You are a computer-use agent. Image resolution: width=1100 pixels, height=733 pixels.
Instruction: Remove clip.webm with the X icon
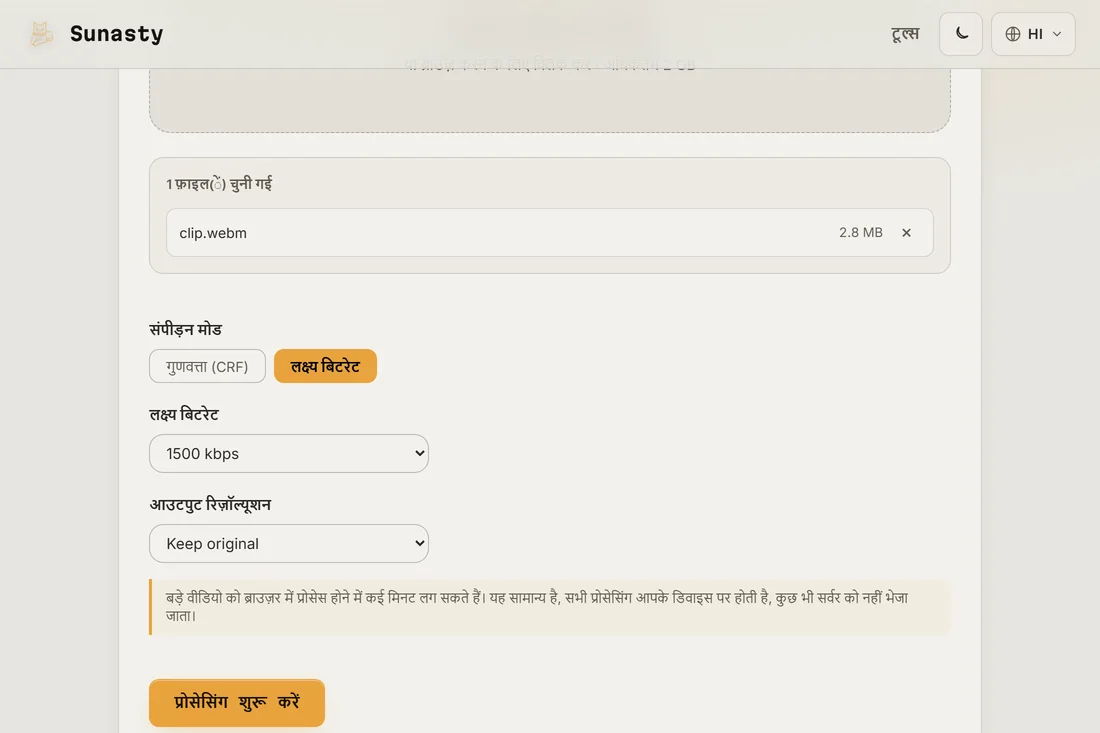pos(906,232)
